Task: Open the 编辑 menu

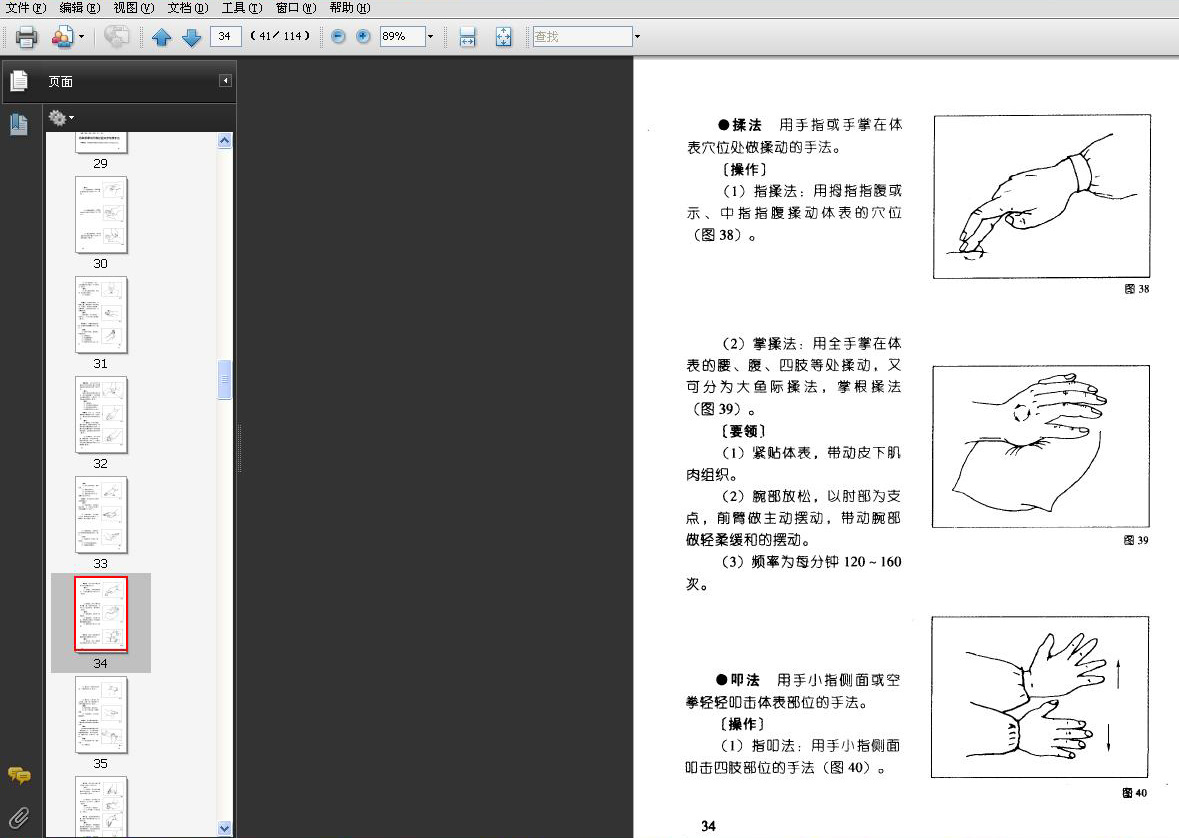Action: point(80,8)
